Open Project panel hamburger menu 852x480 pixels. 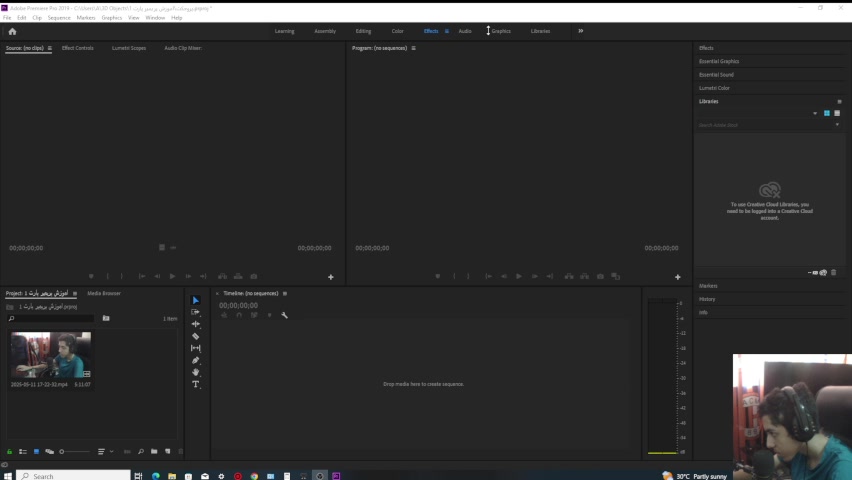pyautogui.click(x=75, y=294)
